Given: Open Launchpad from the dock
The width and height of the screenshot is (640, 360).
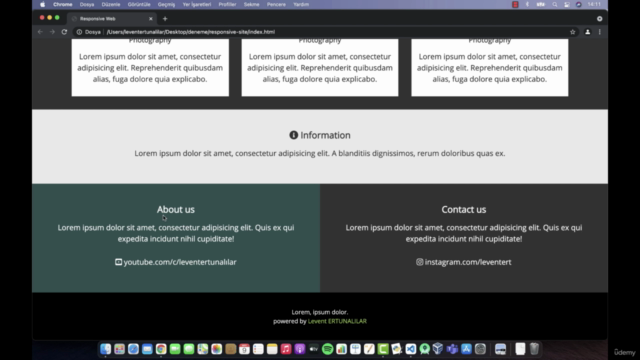Looking at the screenshot, I should [119, 349].
